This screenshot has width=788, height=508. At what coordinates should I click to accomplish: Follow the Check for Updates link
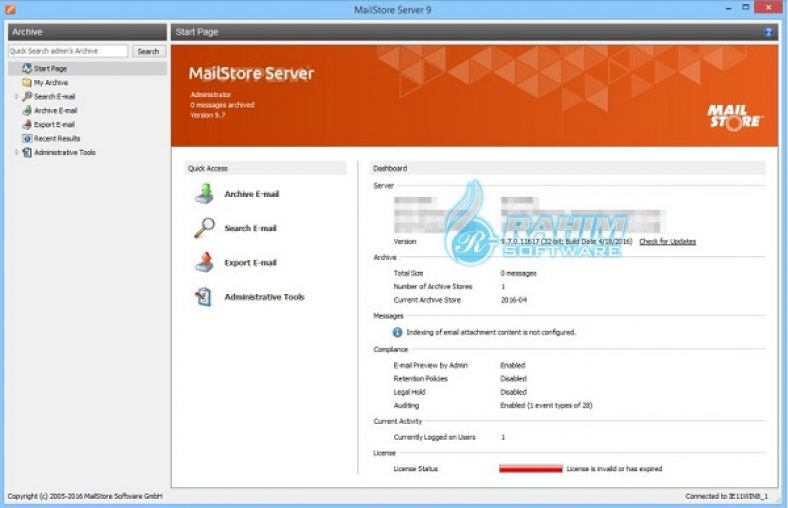click(x=667, y=242)
